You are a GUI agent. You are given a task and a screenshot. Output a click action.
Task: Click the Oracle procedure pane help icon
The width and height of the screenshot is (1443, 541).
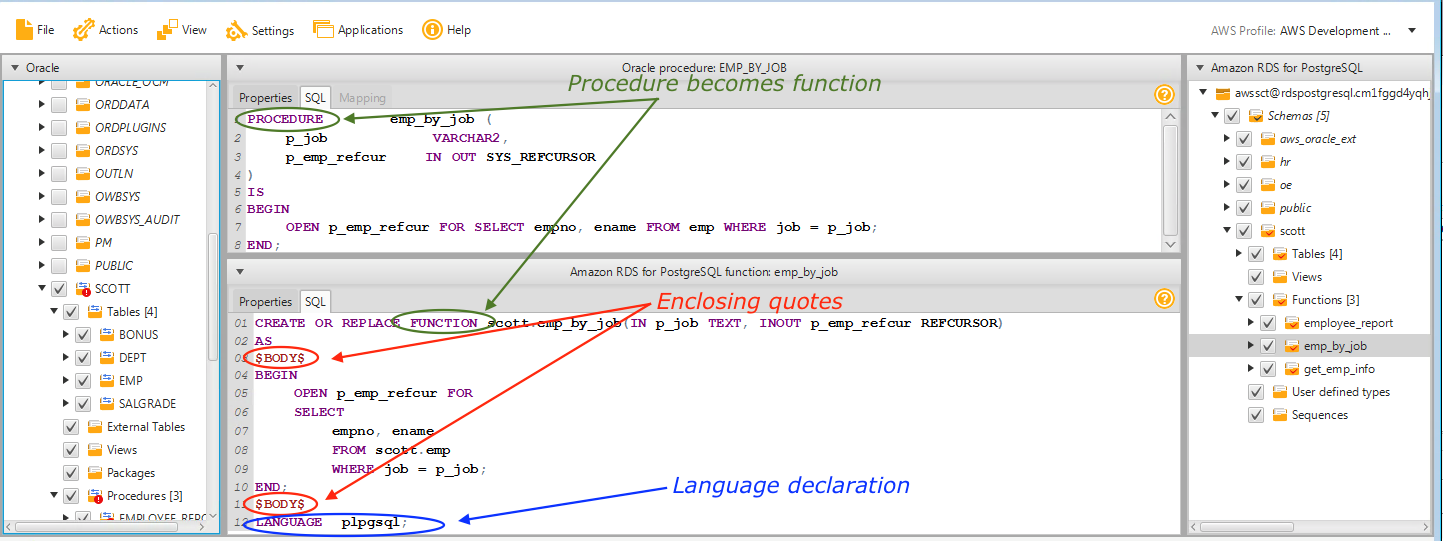pyautogui.click(x=1163, y=95)
